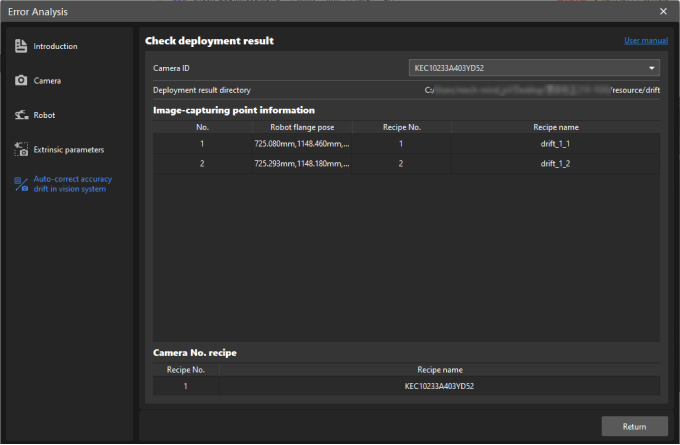680x445 pixels.
Task: Select the pose cell 725.293mm,1148.180mm
Action: pos(302,164)
